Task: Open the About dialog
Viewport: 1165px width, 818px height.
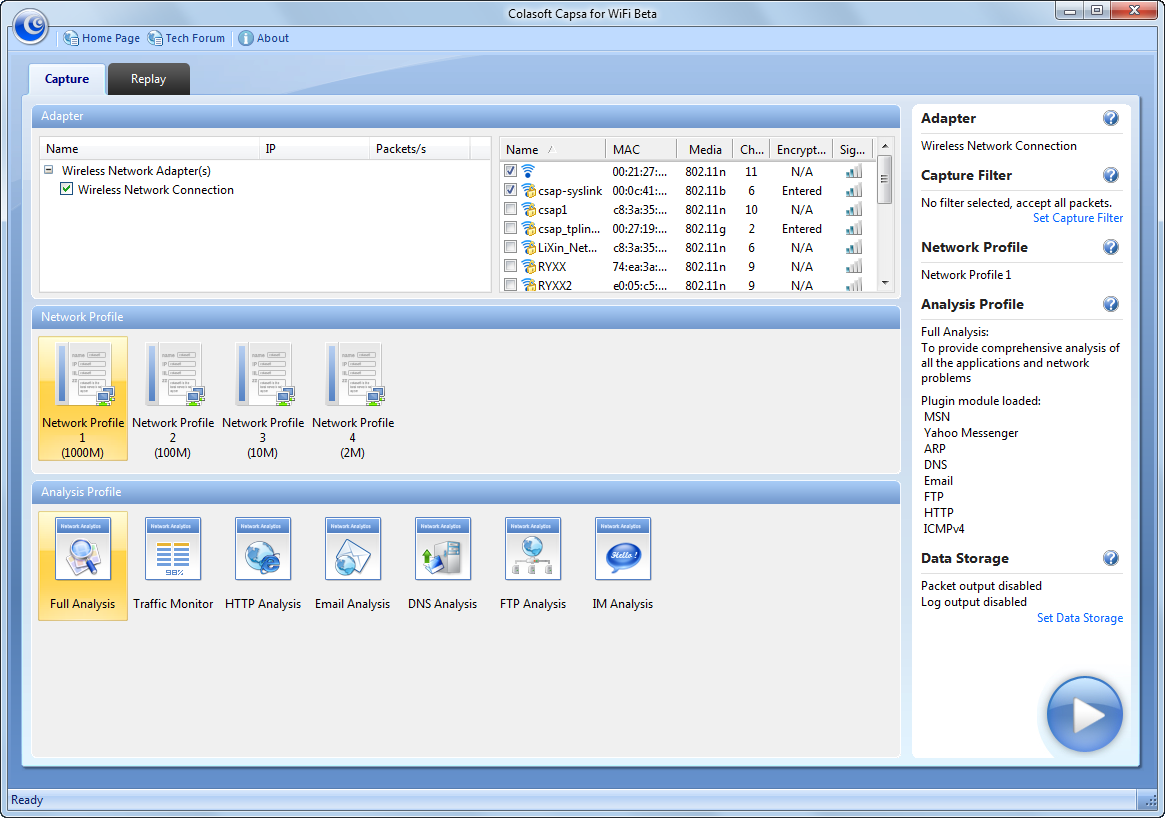Action: pyautogui.click(x=264, y=38)
